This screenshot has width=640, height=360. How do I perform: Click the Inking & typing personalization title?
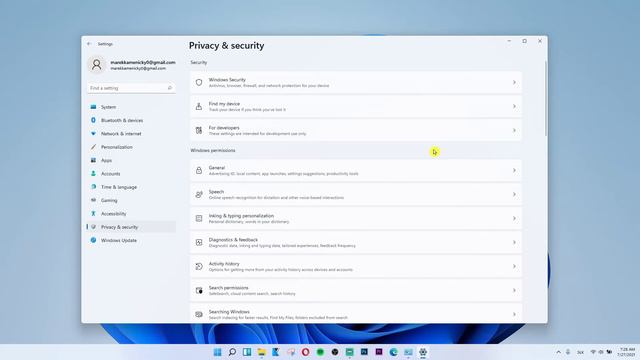pos(241,216)
